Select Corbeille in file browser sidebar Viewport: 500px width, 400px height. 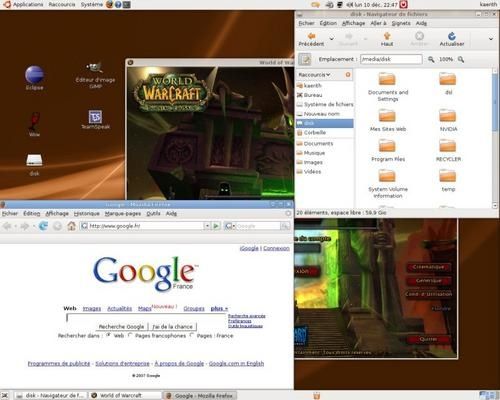point(324,133)
